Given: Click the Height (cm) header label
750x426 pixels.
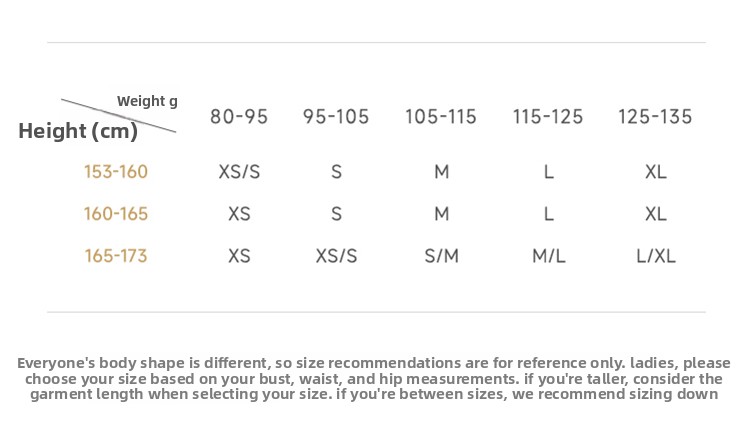Looking at the screenshot, I should point(78,131).
